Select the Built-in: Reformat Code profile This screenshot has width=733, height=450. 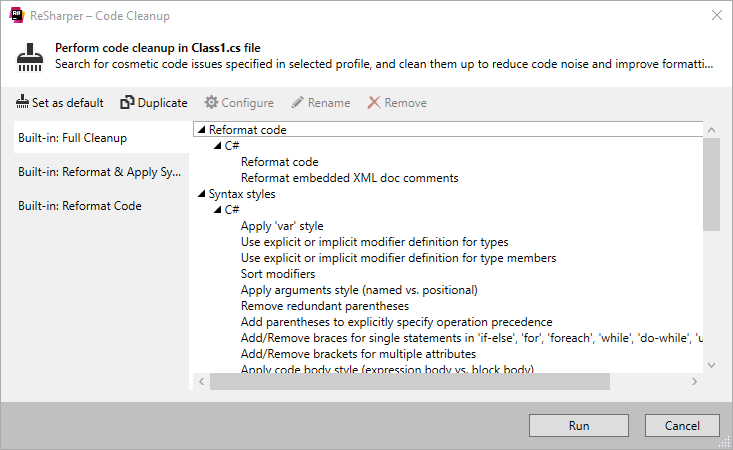(80, 206)
